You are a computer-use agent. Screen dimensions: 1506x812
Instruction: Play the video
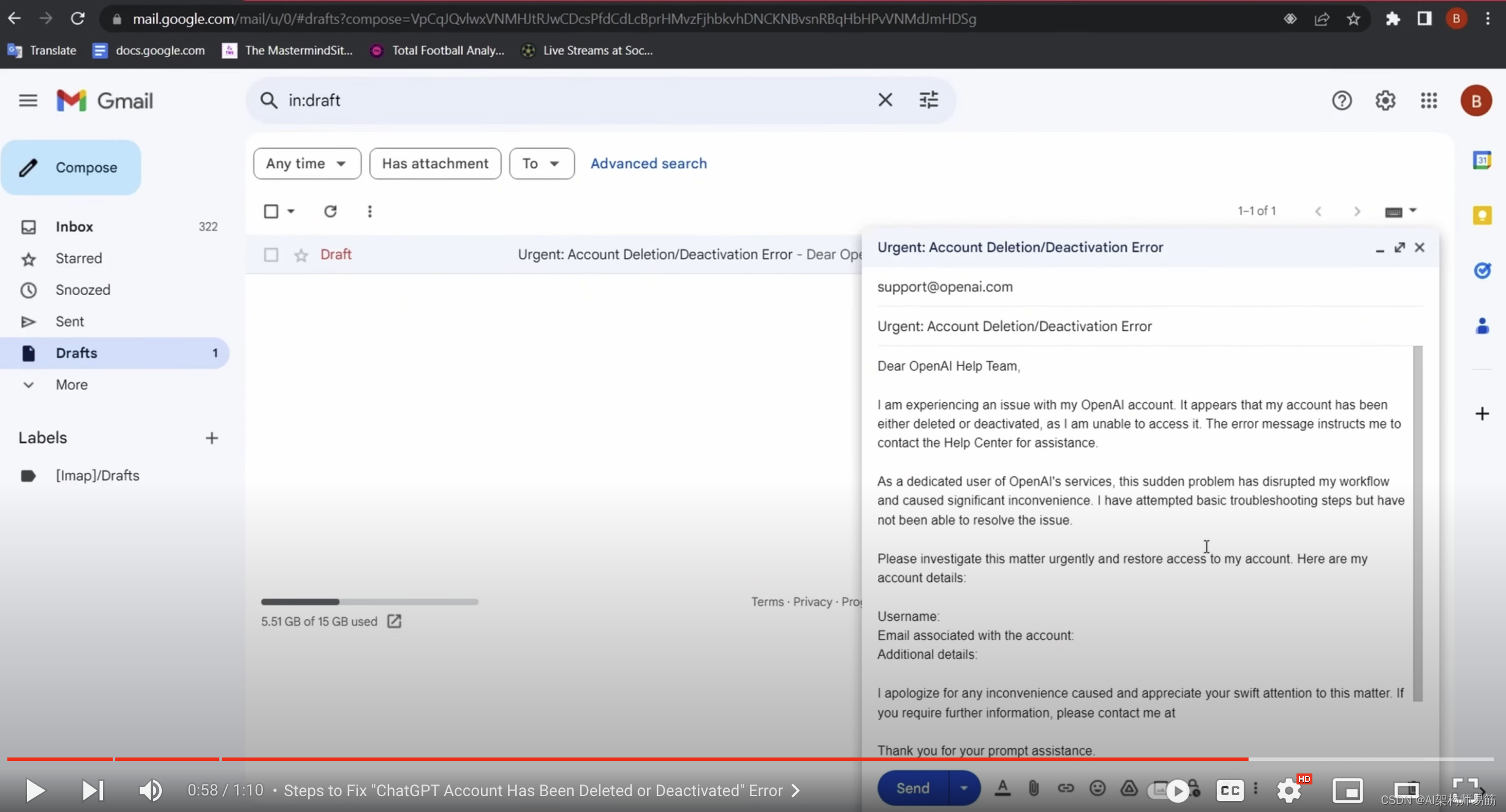35,791
